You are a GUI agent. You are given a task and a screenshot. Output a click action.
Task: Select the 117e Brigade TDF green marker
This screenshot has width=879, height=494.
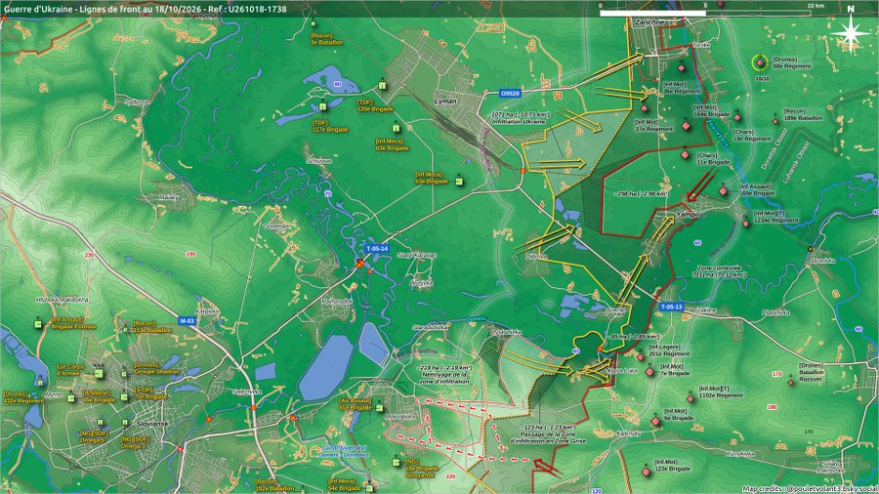[x=323, y=107]
